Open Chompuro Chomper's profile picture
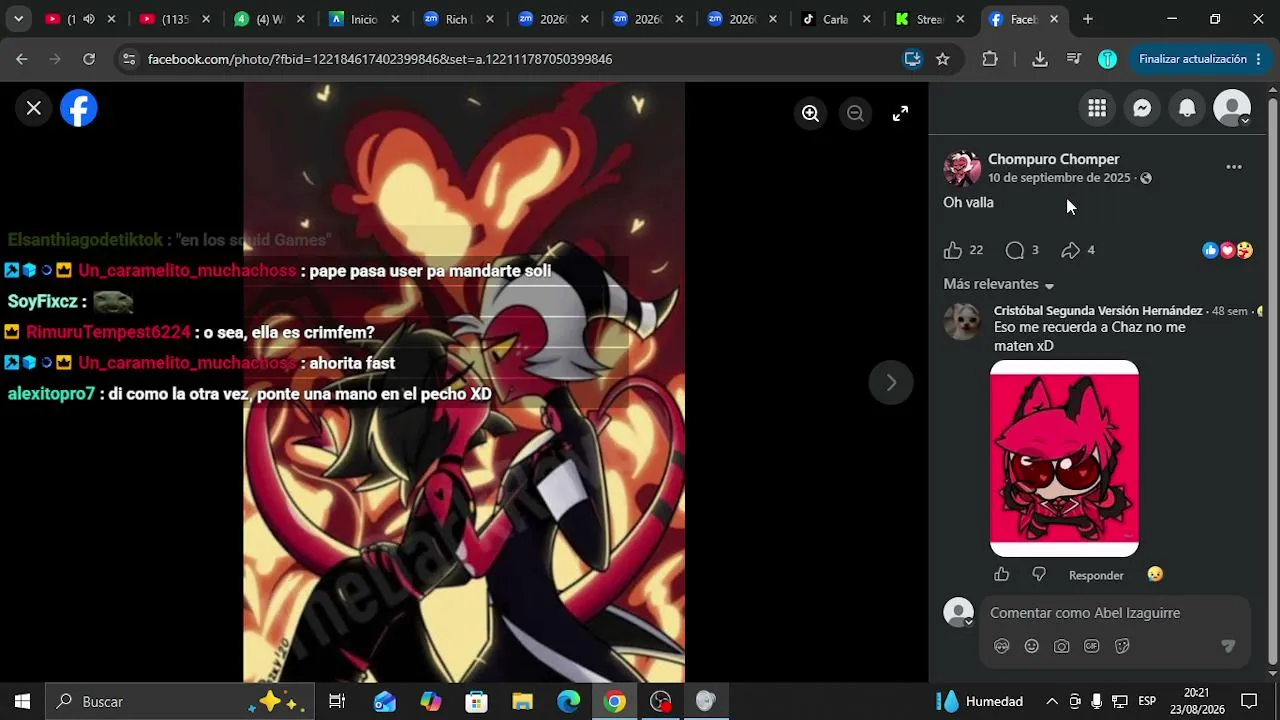This screenshot has height=720, width=1280. coord(962,168)
